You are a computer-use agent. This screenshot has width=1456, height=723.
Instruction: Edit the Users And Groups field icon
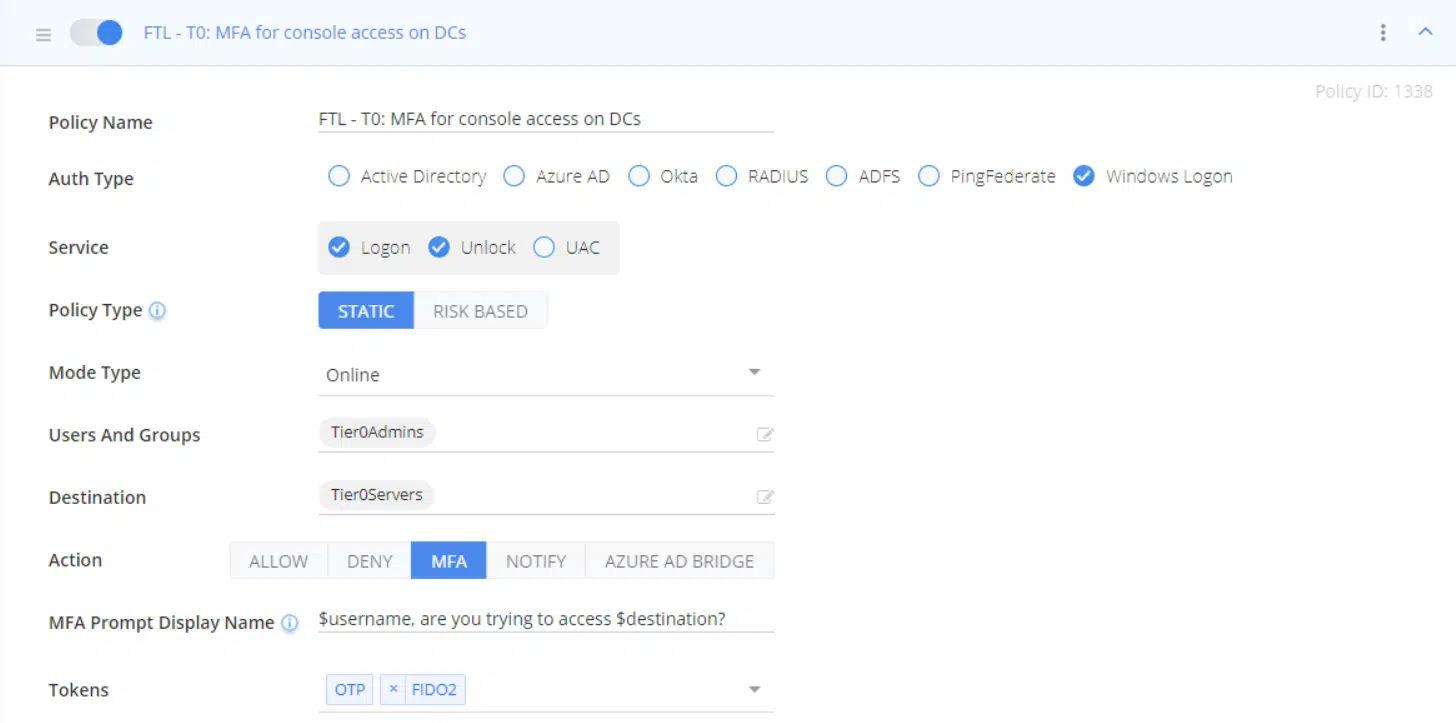765,435
